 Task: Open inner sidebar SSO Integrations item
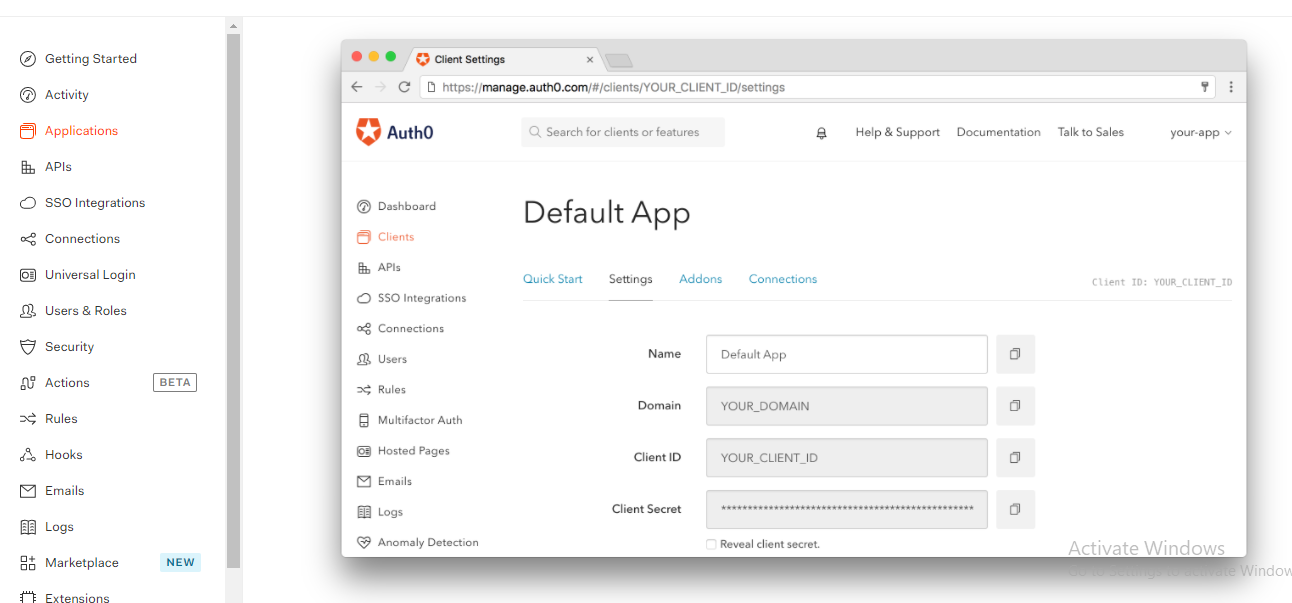[412, 298]
